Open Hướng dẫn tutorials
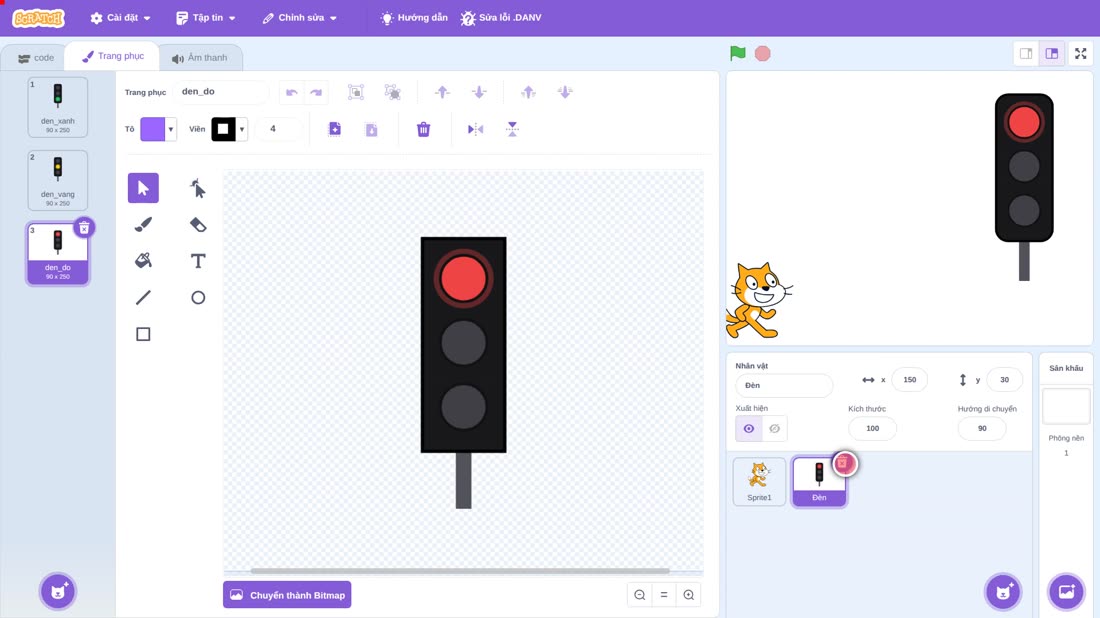Screen dimensions: 1100x618 (414, 18)
